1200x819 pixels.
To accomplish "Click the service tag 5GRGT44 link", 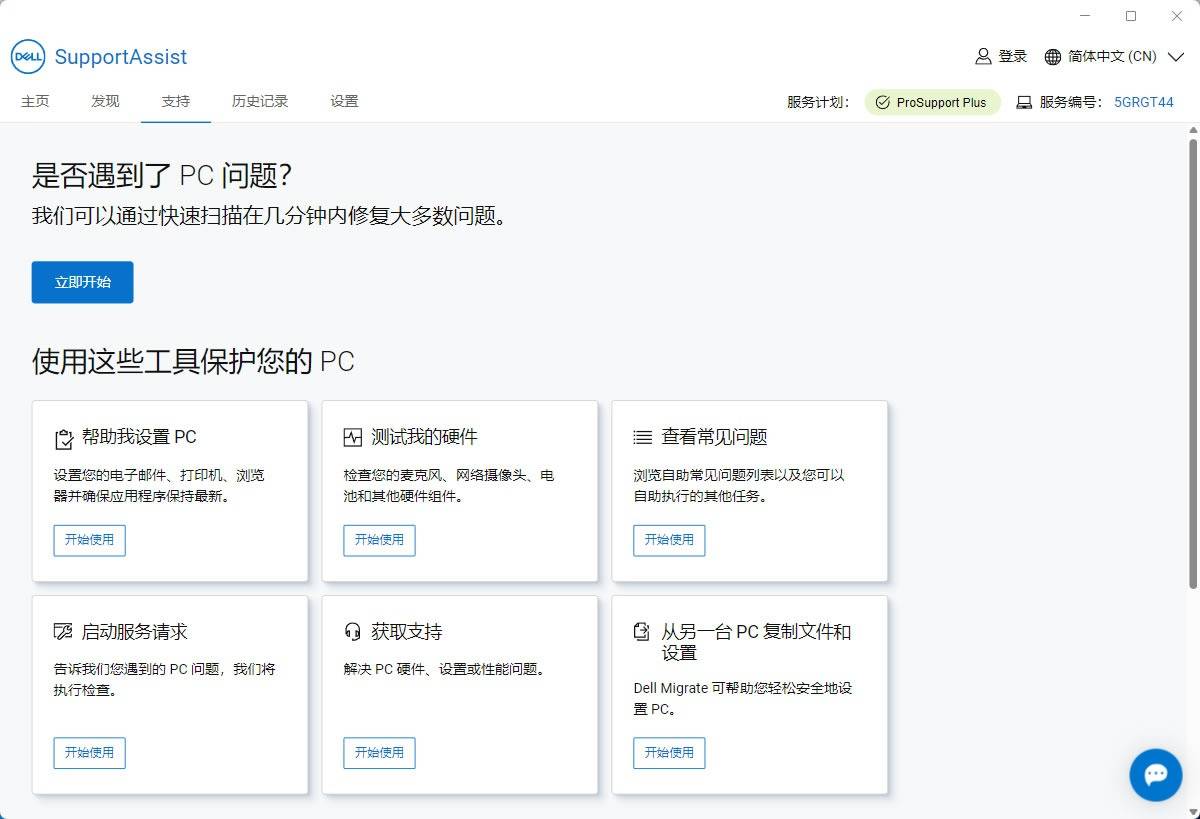I will click(x=1144, y=102).
